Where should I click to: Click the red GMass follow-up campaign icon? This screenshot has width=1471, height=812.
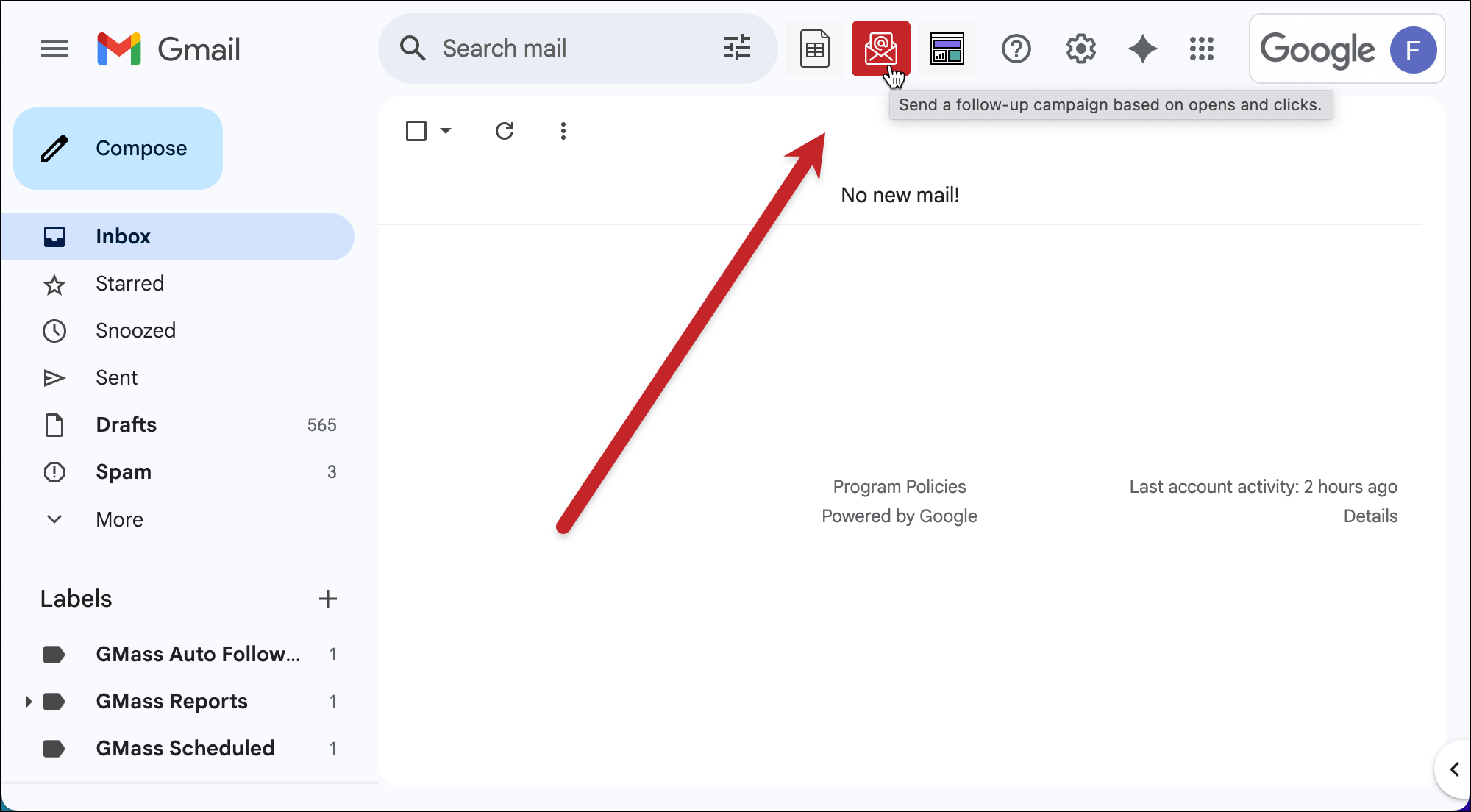click(880, 49)
